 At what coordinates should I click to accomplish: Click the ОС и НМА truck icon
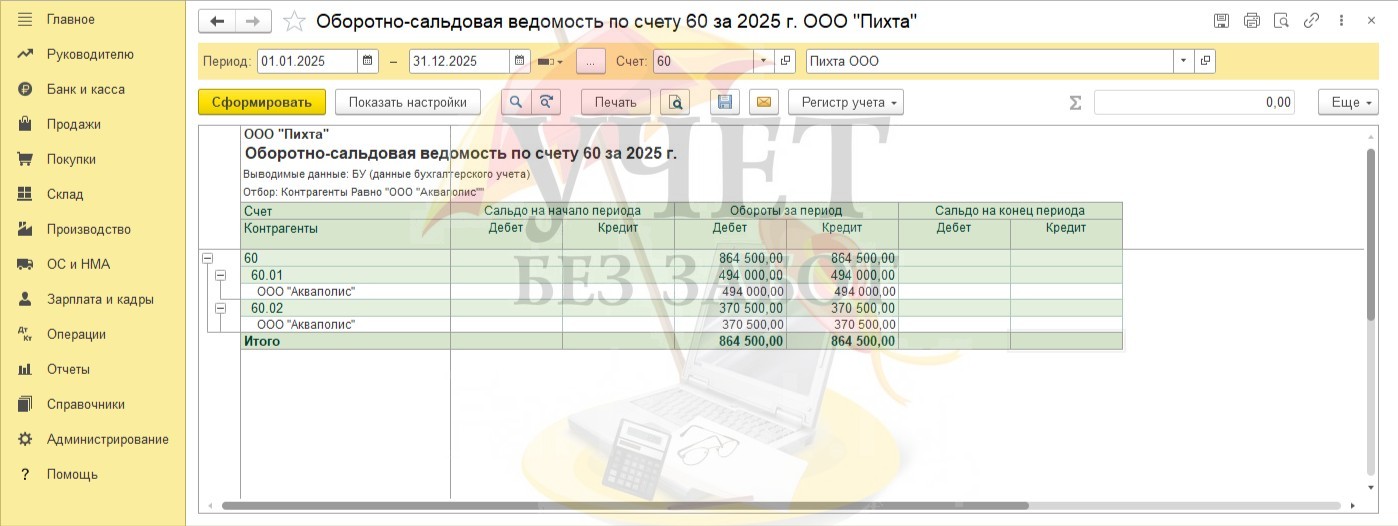[25, 264]
